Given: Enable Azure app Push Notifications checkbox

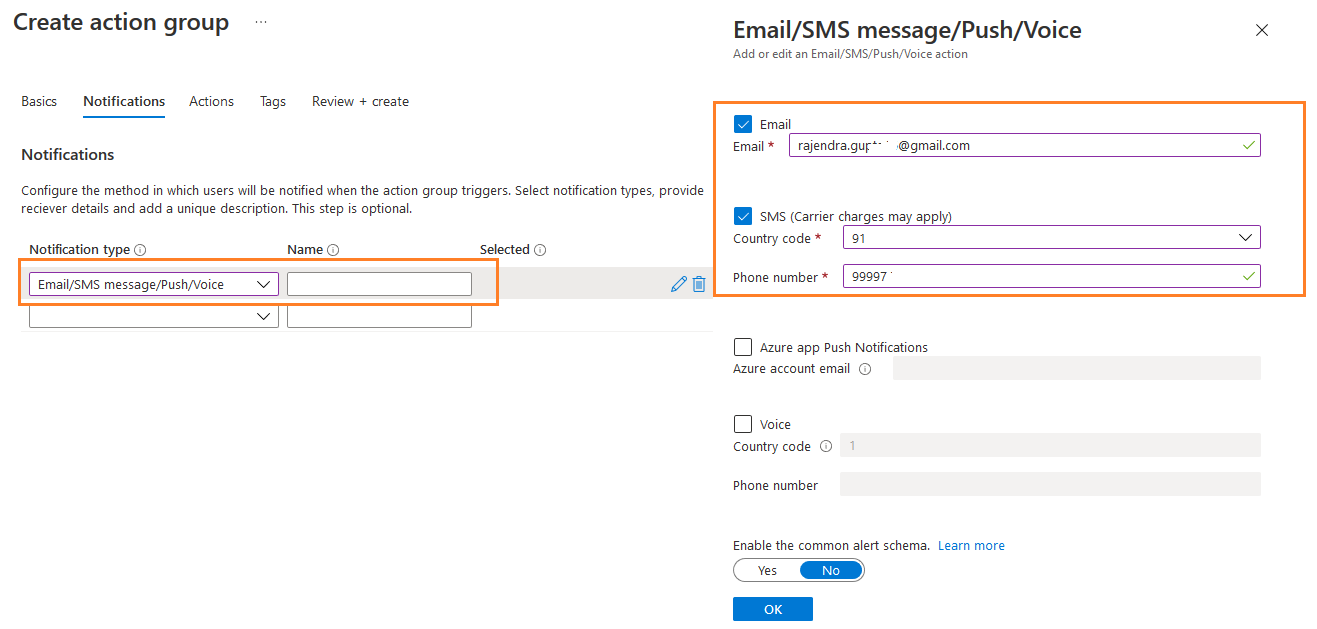Looking at the screenshot, I should pos(743,347).
